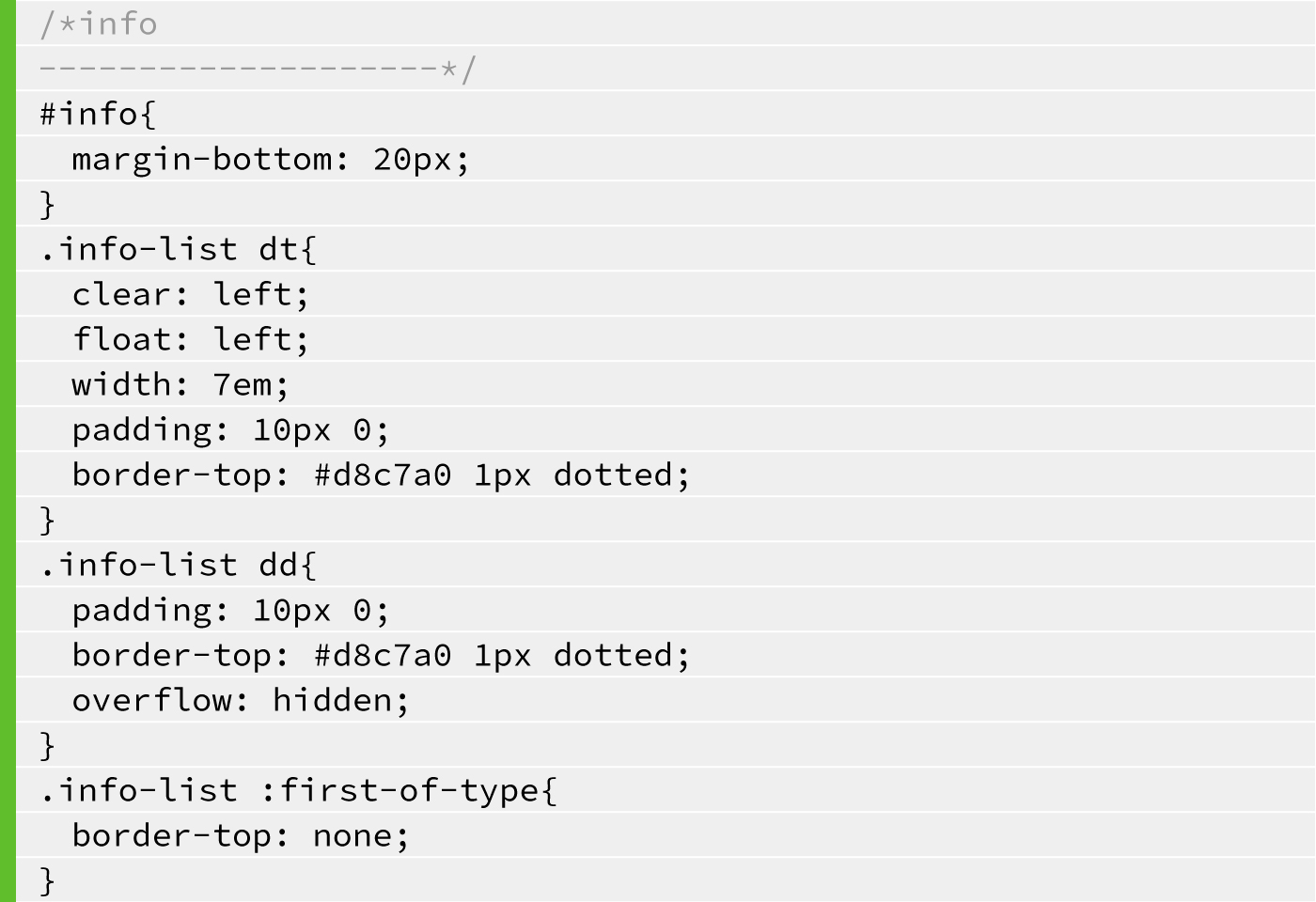Click the #d8c7a0 color value in dt rule
This screenshot has height=902, width=1316.
click(383, 474)
